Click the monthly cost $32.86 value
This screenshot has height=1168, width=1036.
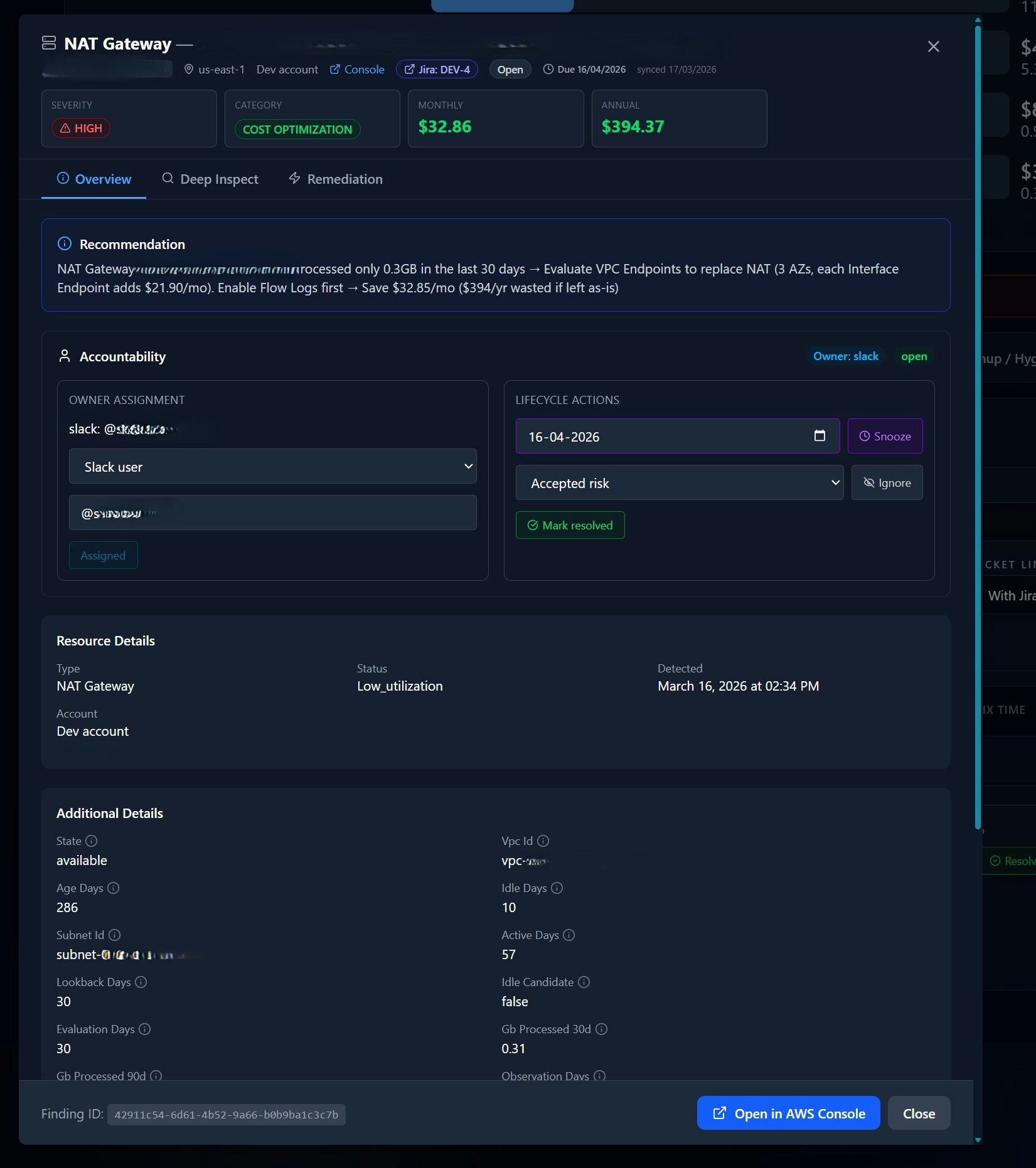(445, 127)
